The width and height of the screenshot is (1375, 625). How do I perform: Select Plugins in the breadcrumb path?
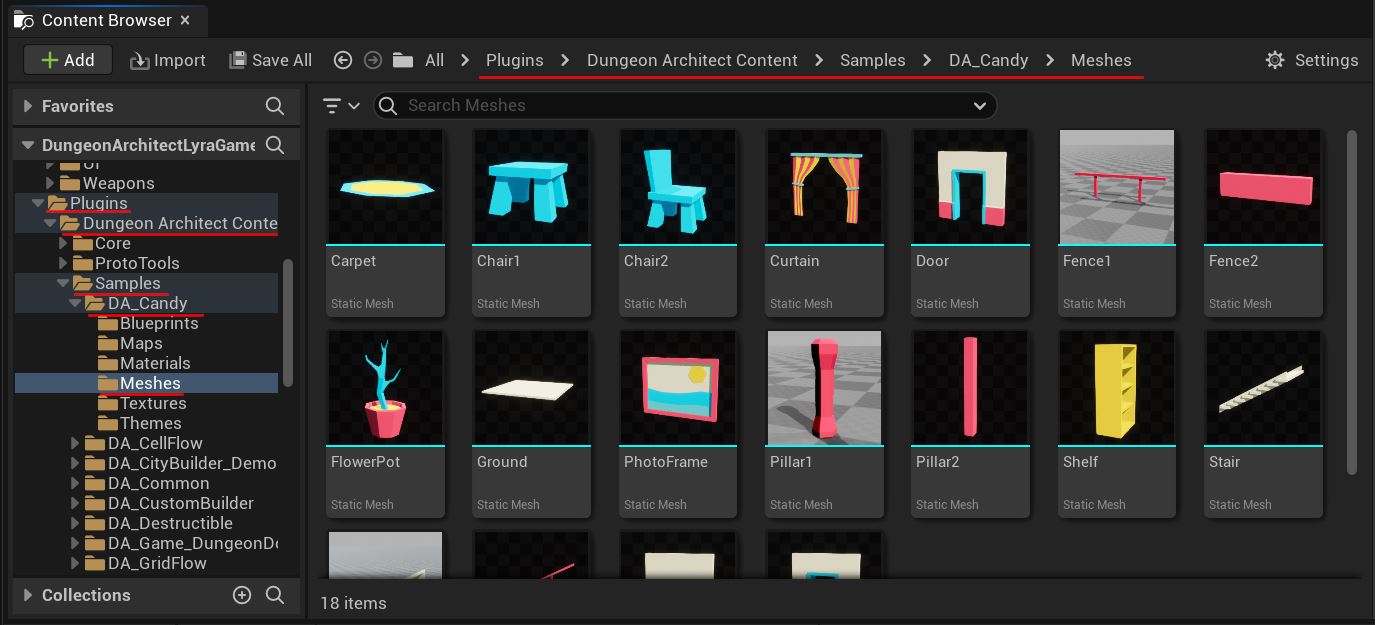515,60
